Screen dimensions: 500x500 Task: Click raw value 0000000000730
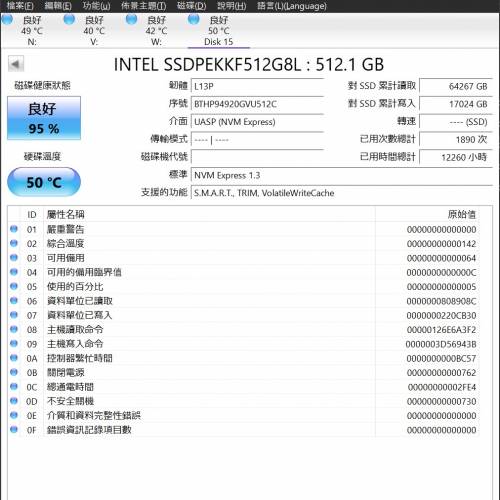(441, 402)
